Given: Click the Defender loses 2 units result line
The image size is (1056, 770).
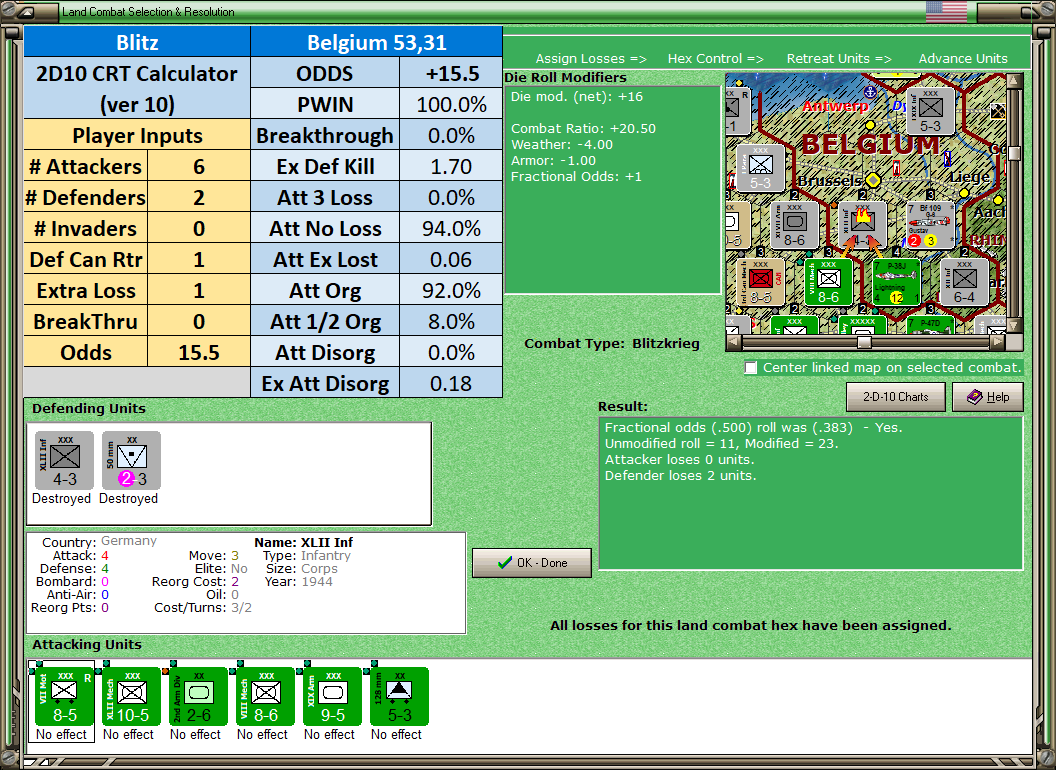Looking at the screenshot, I should click(x=680, y=476).
